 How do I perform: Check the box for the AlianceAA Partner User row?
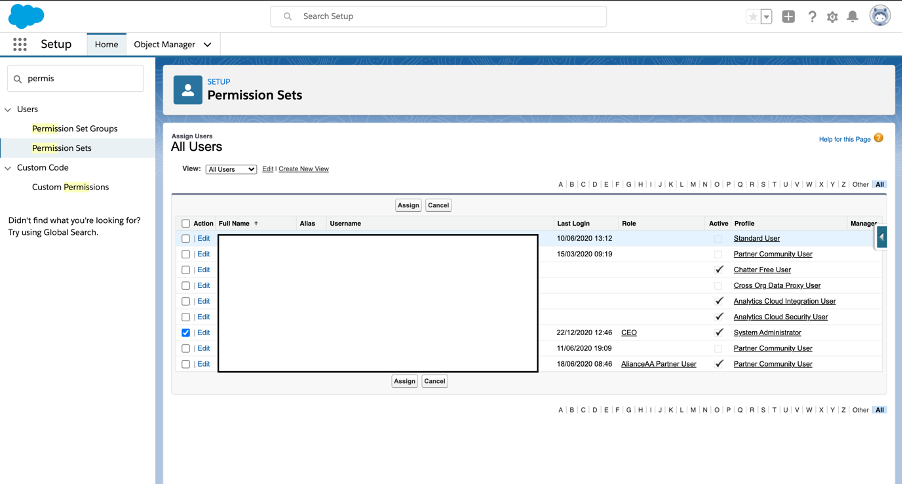coord(185,364)
